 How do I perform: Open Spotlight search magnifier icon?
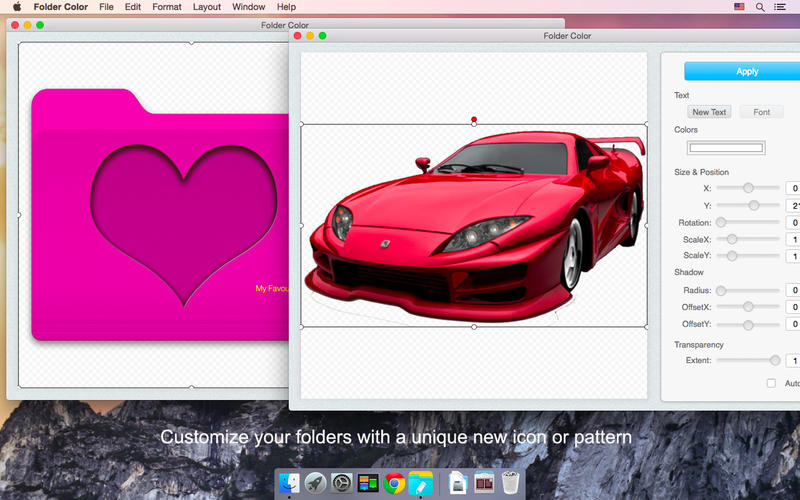pos(760,7)
